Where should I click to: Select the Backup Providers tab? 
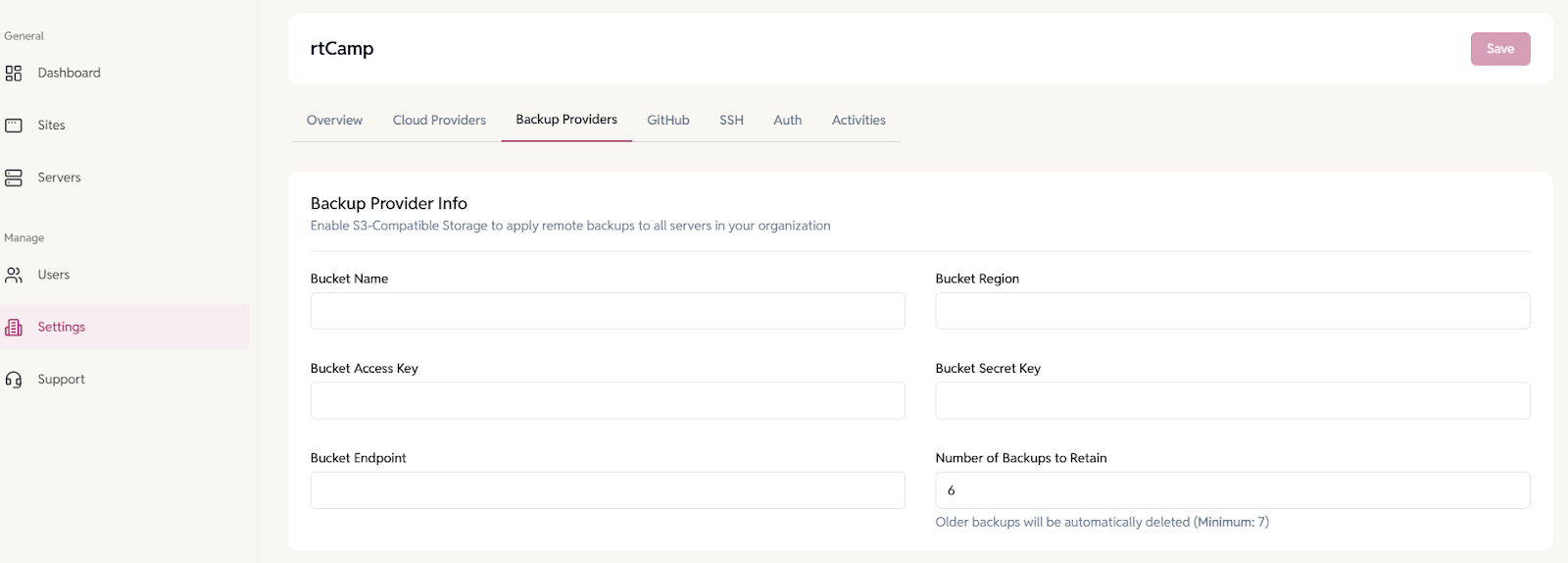point(566,120)
